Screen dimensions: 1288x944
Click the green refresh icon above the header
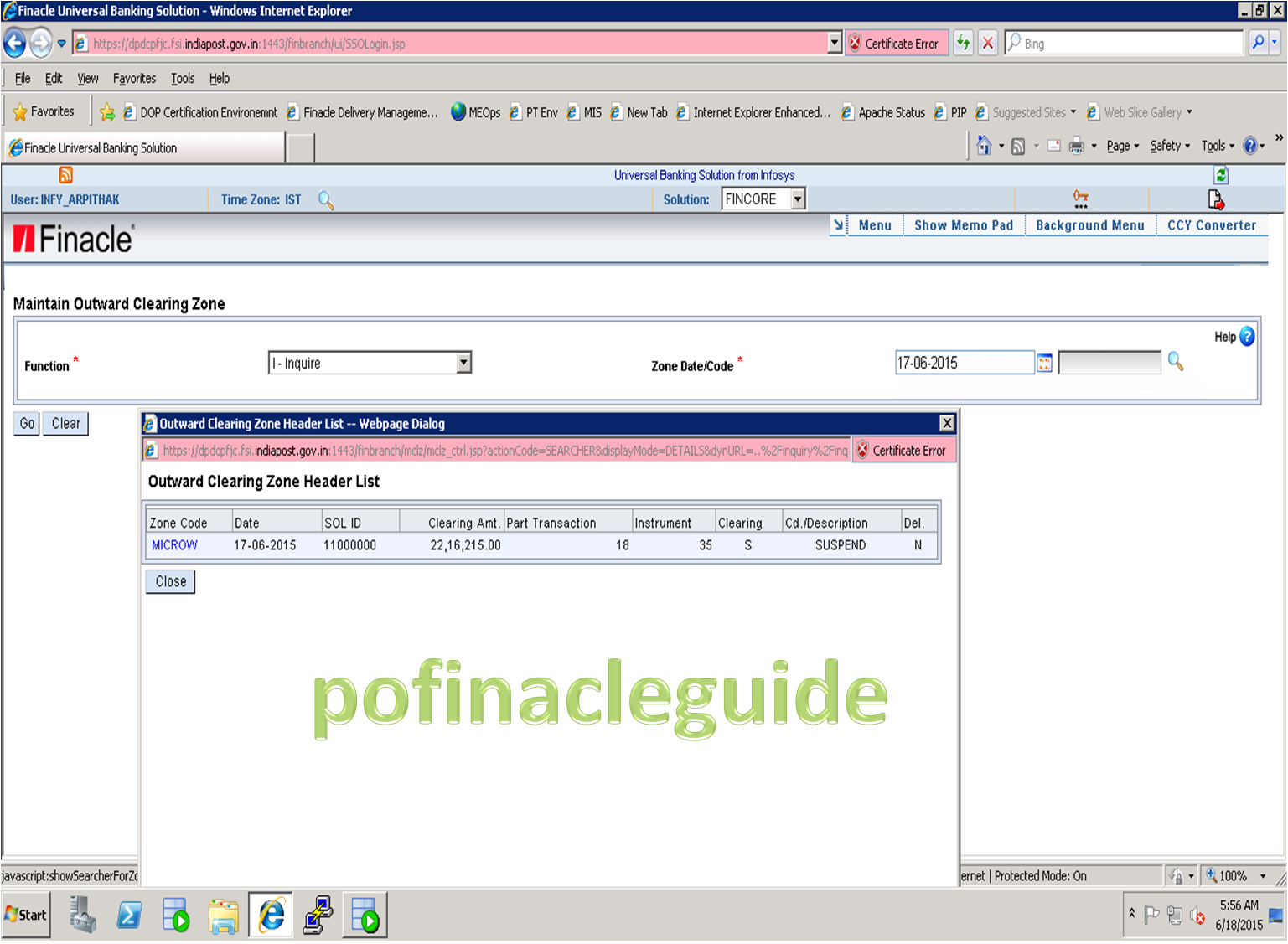(x=1221, y=174)
